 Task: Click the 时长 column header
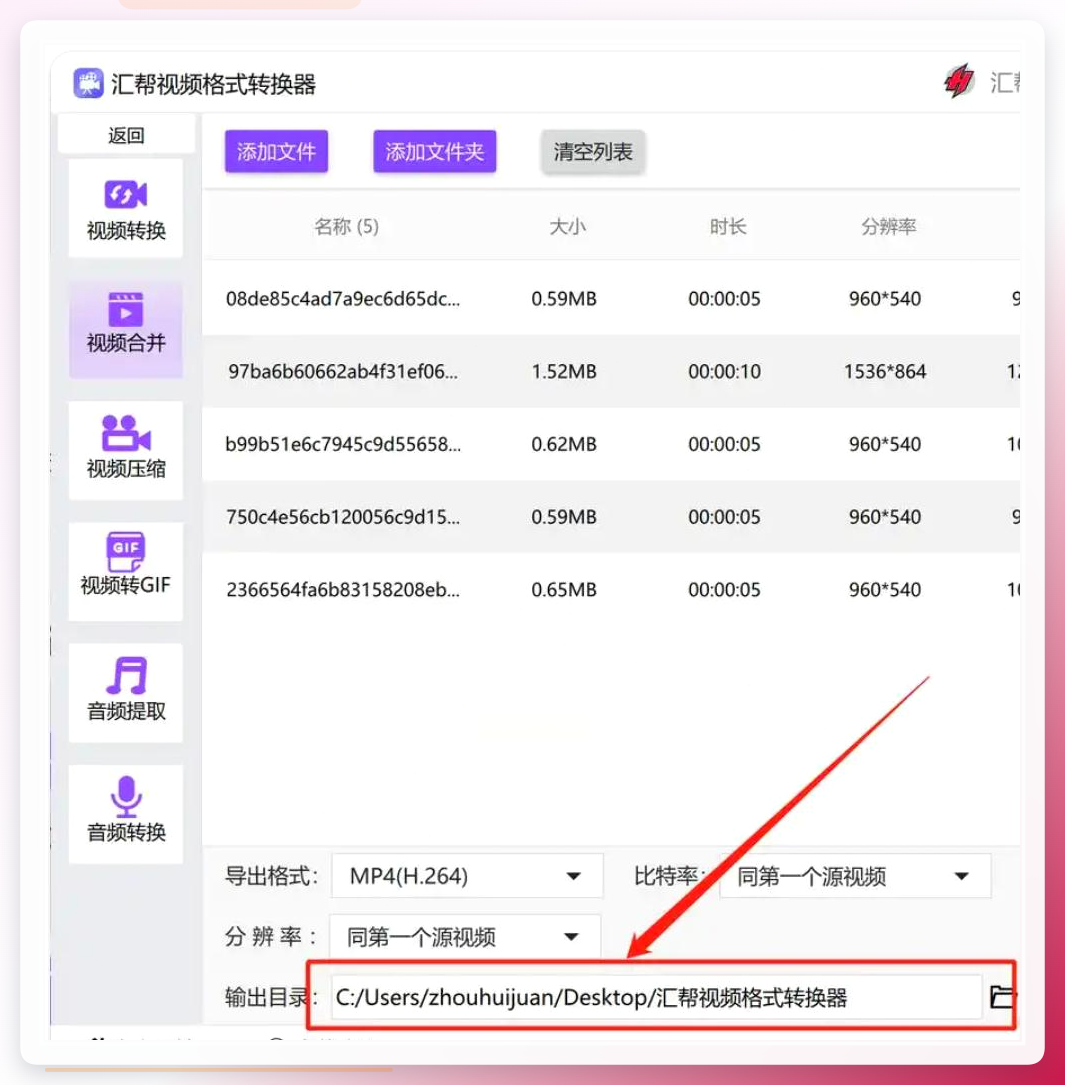728,226
